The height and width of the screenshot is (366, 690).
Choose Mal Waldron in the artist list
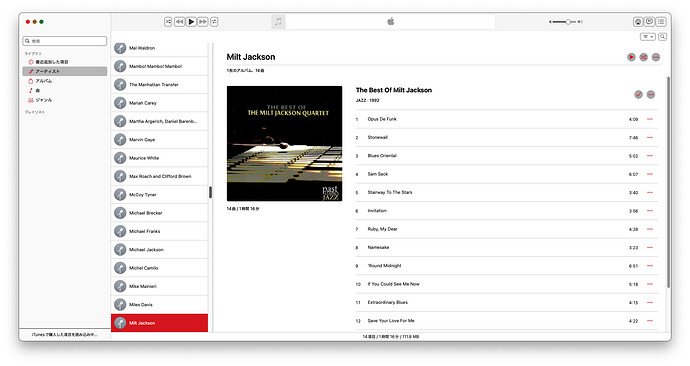pos(159,48)
